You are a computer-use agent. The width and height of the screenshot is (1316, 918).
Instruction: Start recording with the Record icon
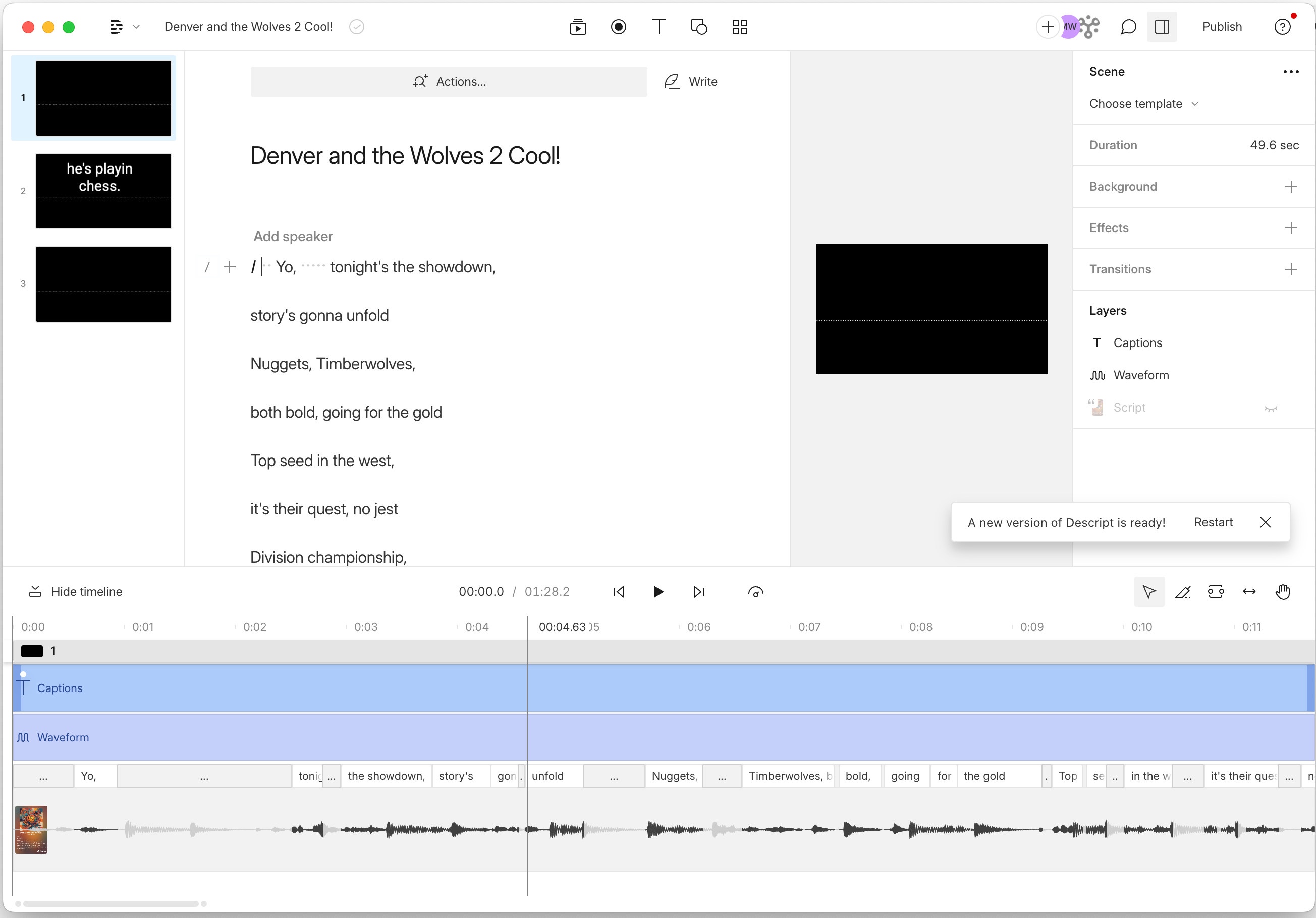pos(619,26)
